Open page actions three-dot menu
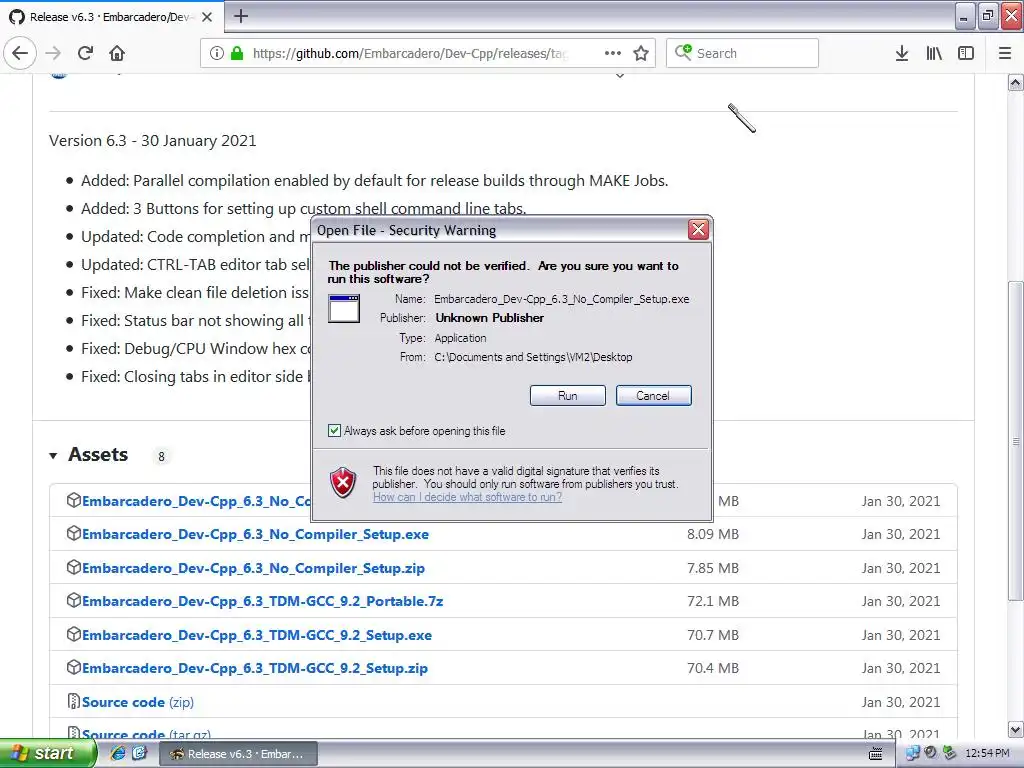Screen dimensions: 1024x768 point(613,53)
